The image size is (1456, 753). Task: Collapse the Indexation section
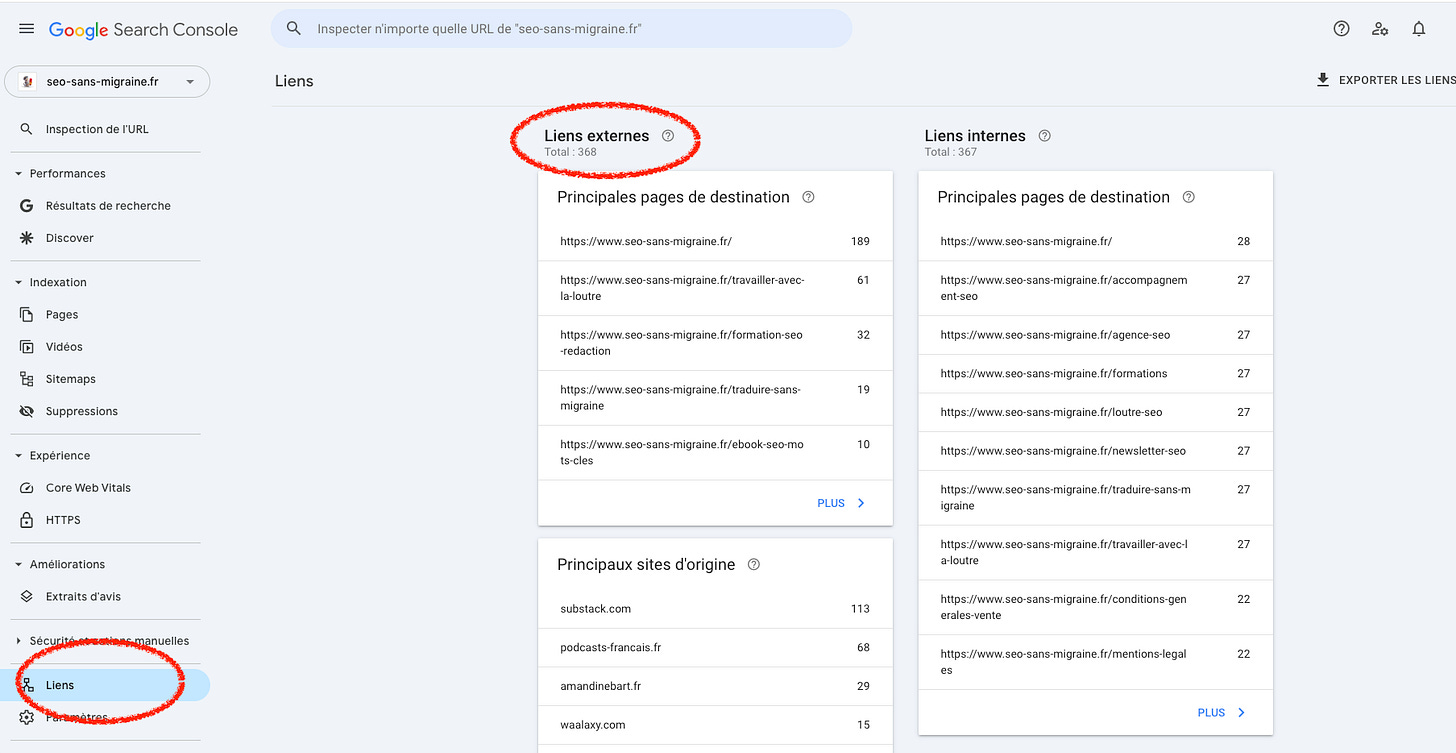[18, 283]
